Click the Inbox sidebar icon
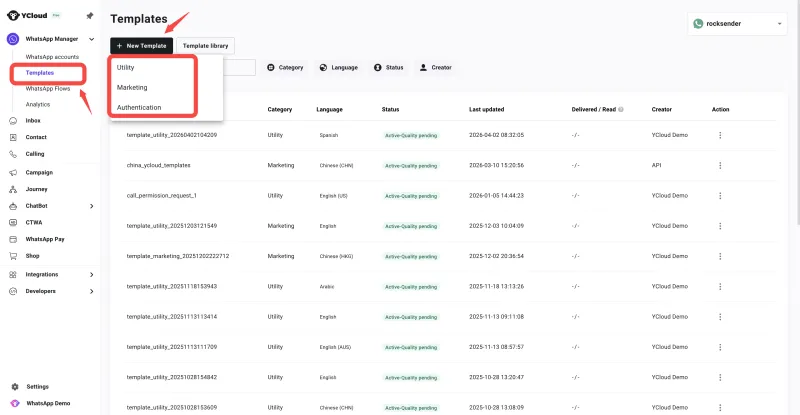The width and height of the screenshot is (800, 415). point(13,120)
